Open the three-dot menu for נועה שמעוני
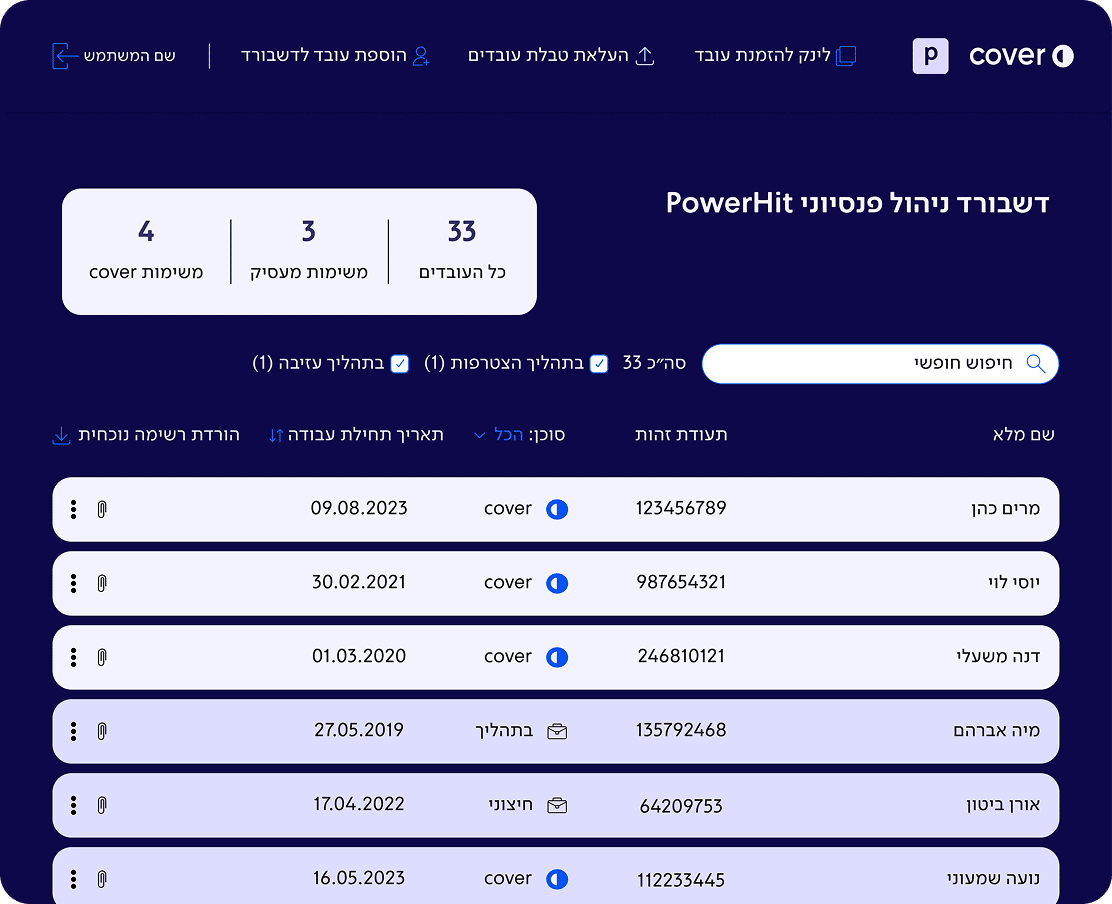Viewport: 1112px width, 904px height. [x=74, y=879]
